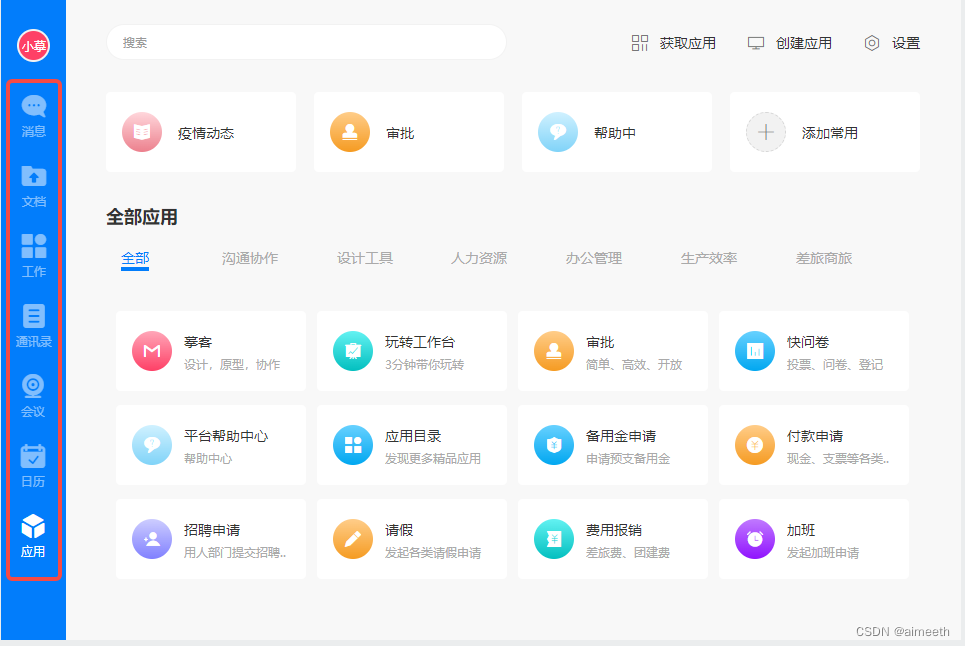Switch to the 沟通协作 tab
The width and height of the screenshot is (965, 646).
250,258
